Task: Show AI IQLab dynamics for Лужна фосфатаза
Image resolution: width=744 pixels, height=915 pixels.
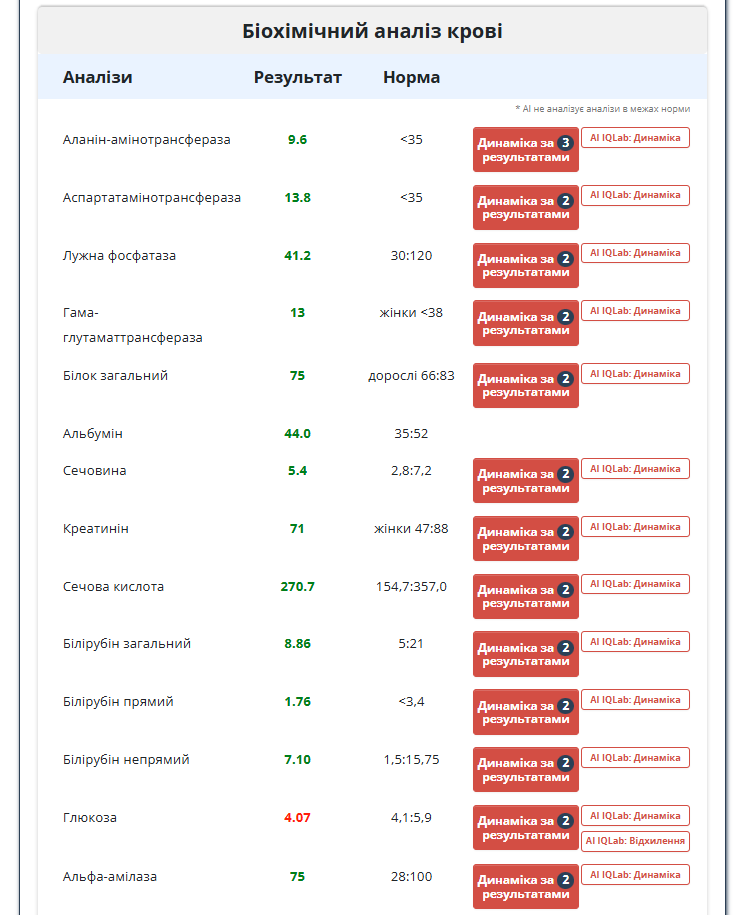Action: pyautogui.click(x=635, y=253)
